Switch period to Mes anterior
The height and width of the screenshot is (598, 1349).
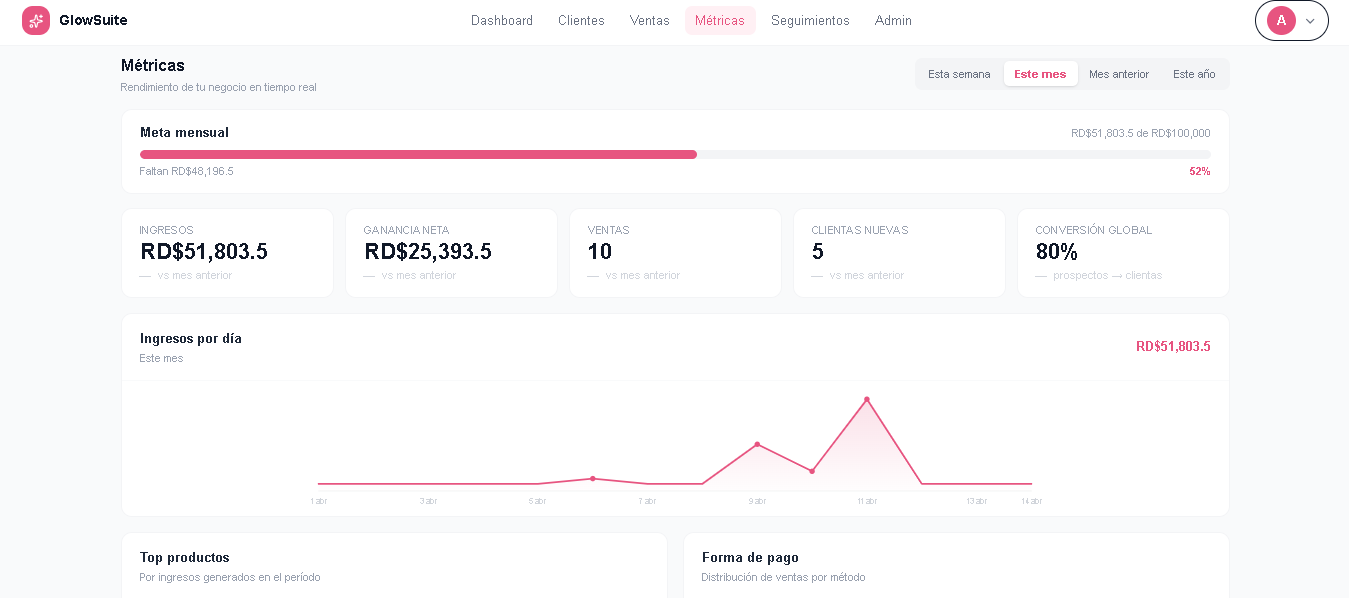[x=1119, y=74]
